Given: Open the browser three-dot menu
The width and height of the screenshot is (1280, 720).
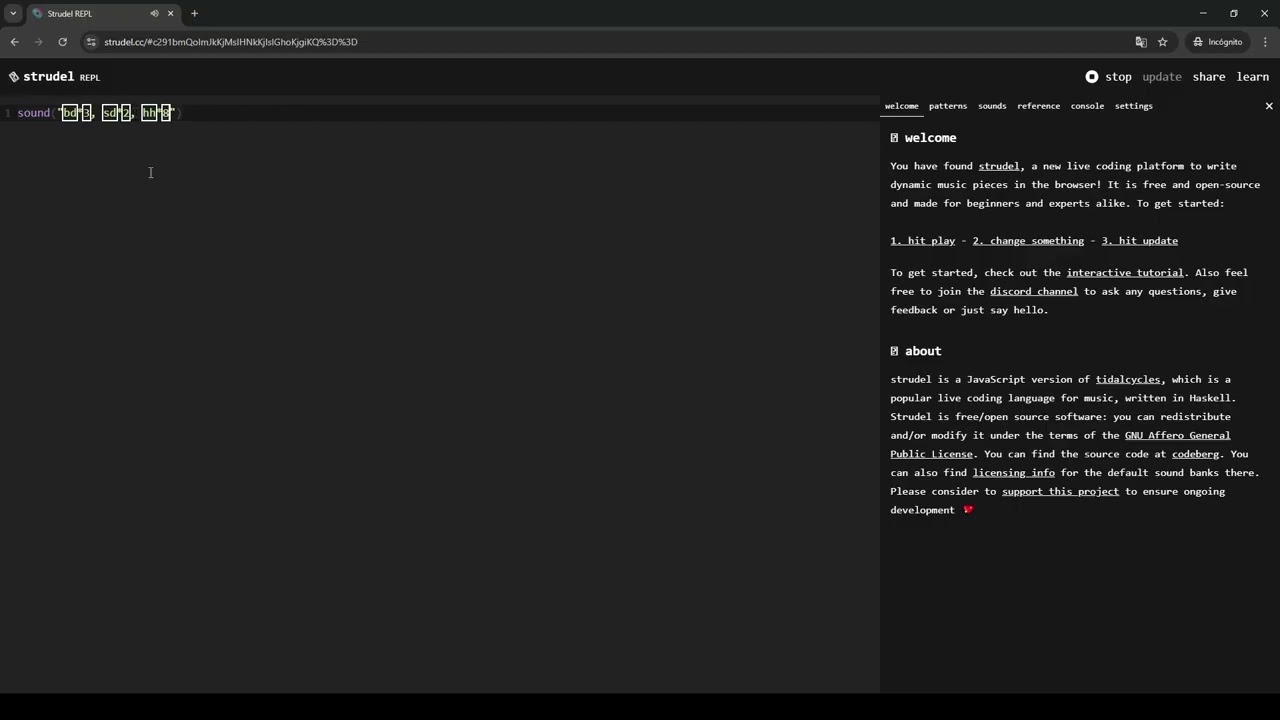Looking at the screenshot, I should [x=1265, y=42].
